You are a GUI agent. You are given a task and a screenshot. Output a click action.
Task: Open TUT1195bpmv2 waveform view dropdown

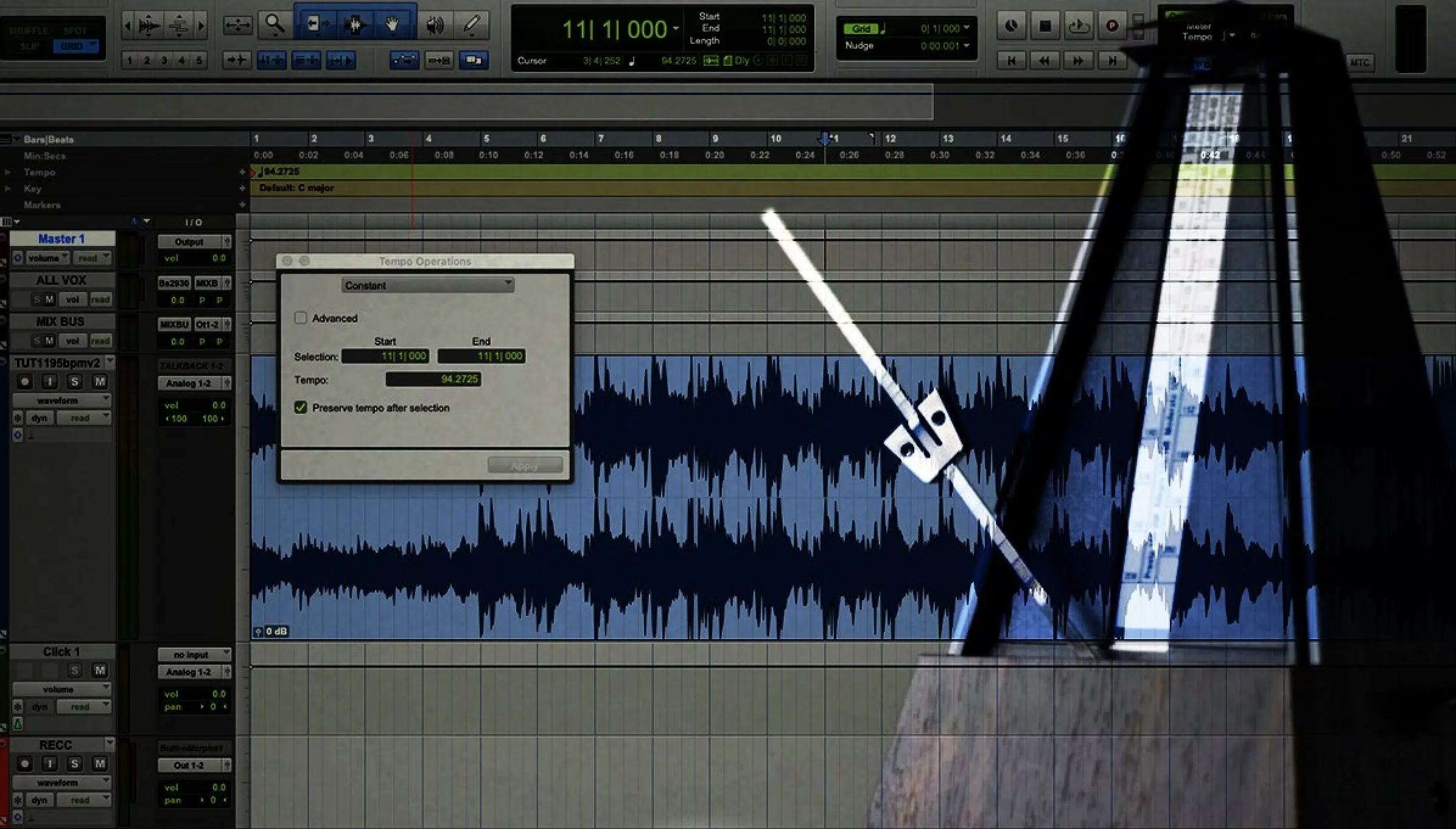[x=61, y=401]
